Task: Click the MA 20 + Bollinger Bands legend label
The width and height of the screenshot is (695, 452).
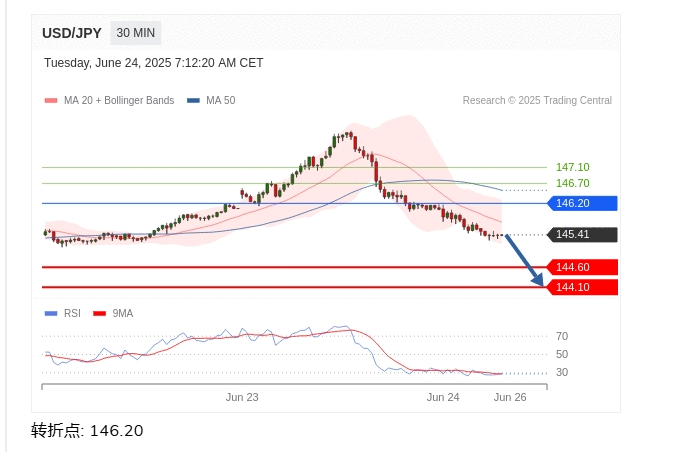Action: tap(119, 101)
